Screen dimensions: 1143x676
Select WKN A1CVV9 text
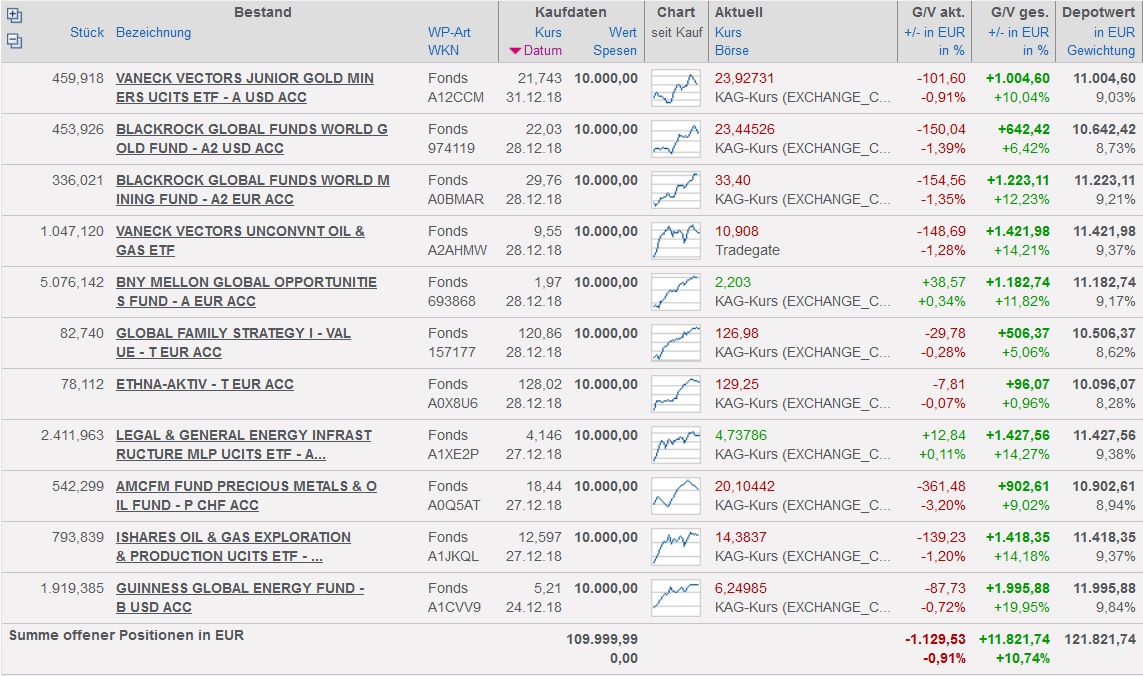click(454, 607)
